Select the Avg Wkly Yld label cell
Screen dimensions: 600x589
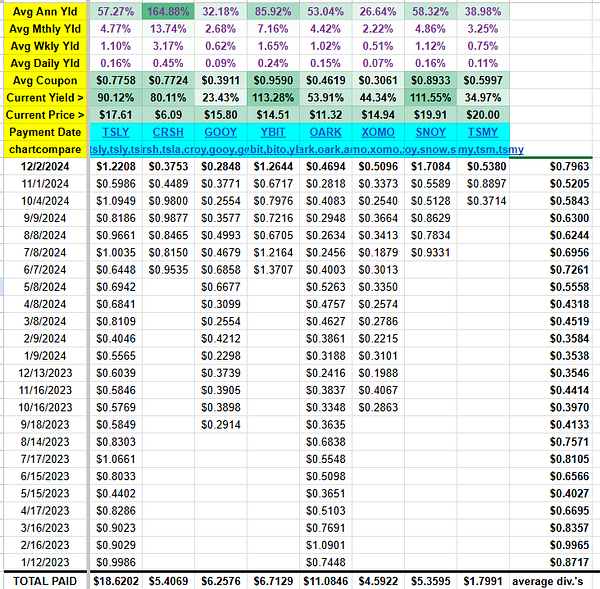point(45,46)
